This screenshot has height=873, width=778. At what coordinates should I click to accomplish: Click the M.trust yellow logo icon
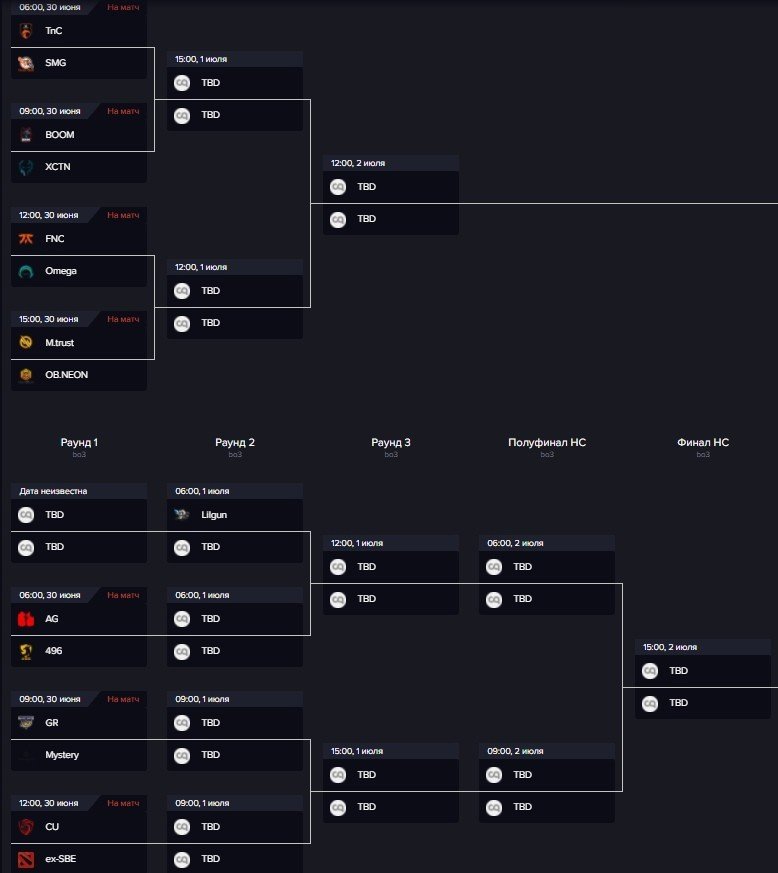click(x=26, y=342)
